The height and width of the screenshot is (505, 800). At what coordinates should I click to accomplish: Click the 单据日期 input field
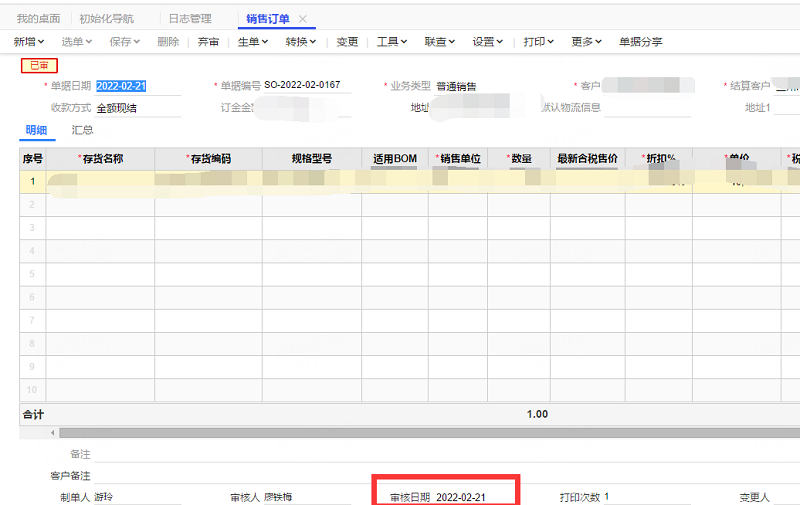pyautogui.click(x=137, y=86)
